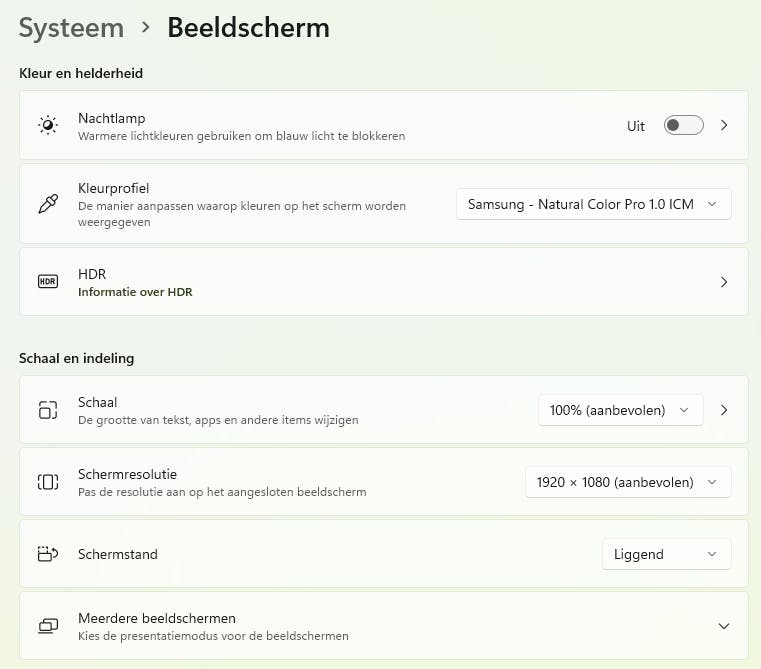The height and width of the screenshot is (669, 761).
Task: Open HDR settings via the chevron
Action: [724, 282]
